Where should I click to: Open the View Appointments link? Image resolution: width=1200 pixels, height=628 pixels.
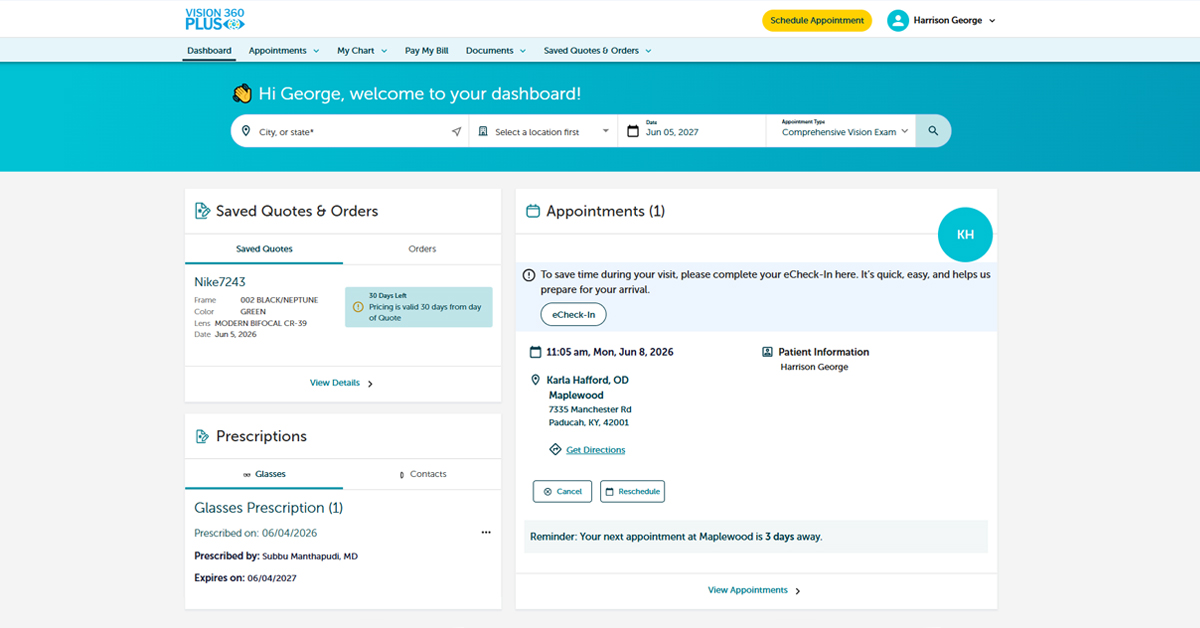[x=748, y=590]
